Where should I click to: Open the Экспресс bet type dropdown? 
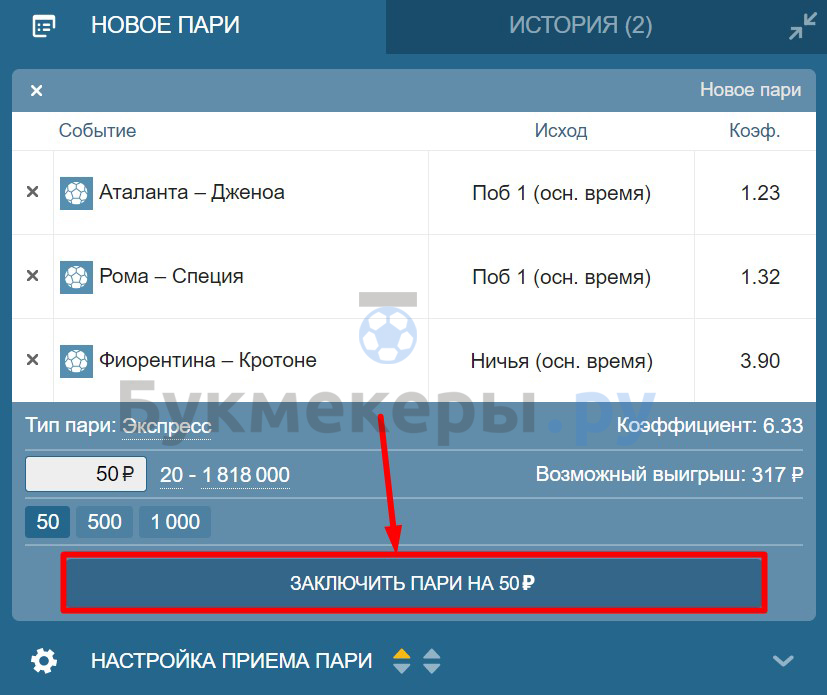[167, 427]
